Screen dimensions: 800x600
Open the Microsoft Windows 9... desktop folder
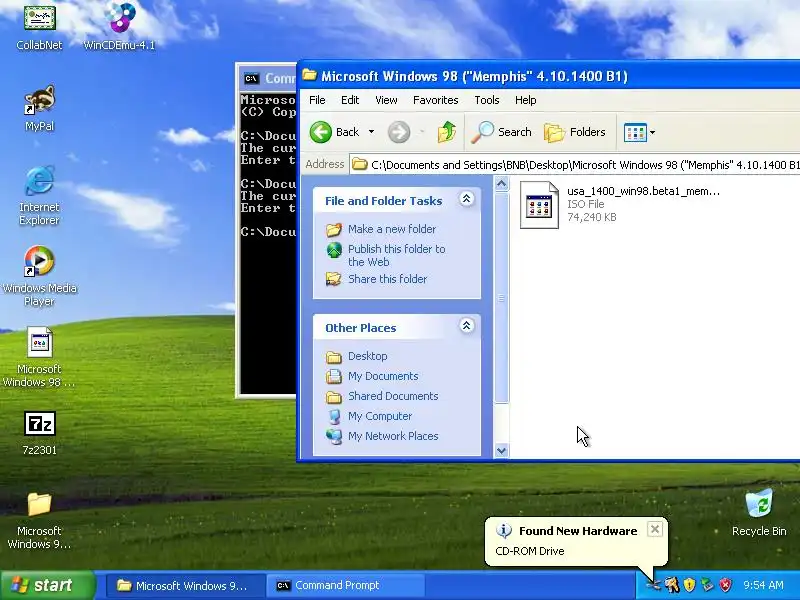click(x=39, y=520)
